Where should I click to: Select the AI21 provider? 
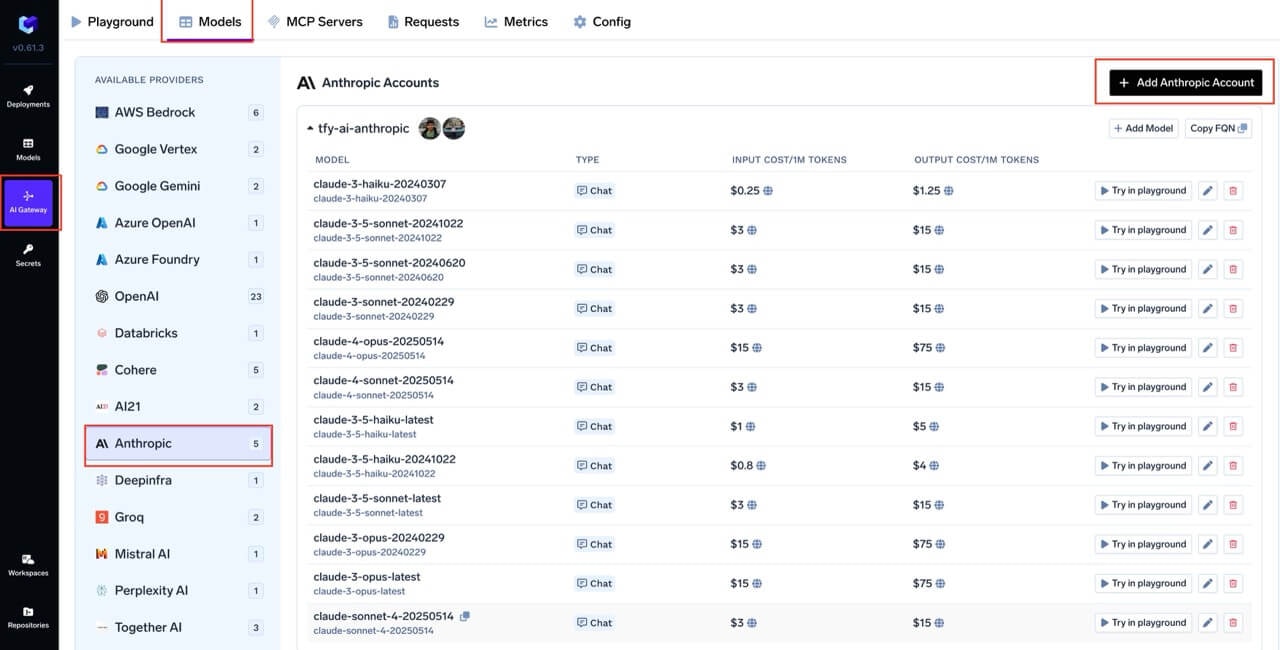click(x=179, y=407)
